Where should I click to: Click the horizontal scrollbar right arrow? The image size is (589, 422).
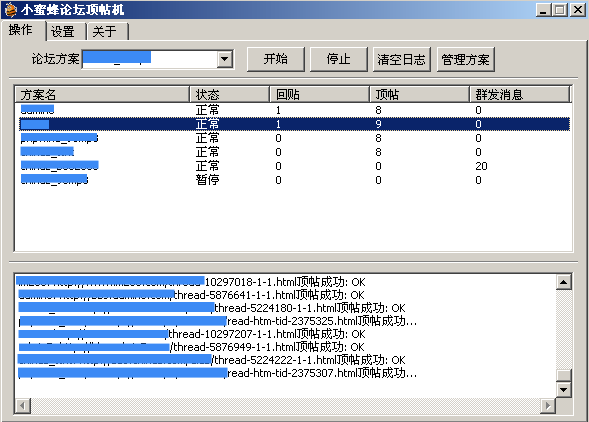pos(548,406)
